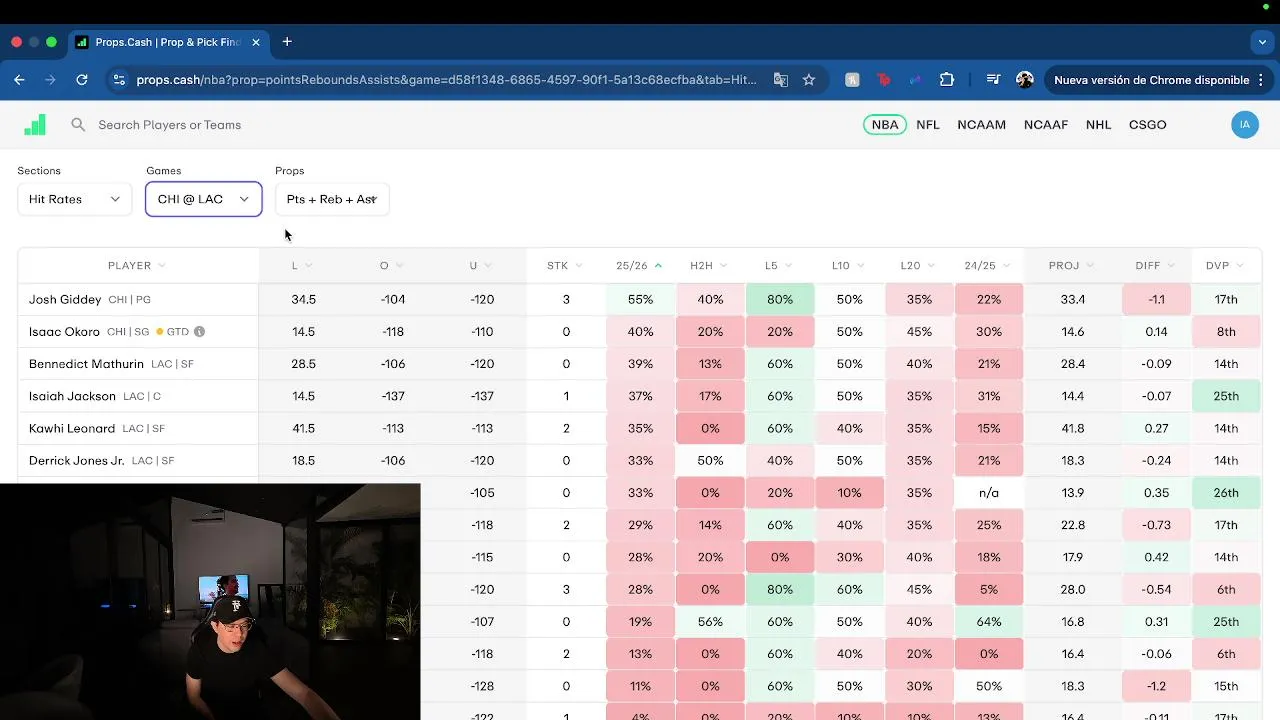Sort by the L column header
1280x720 pixels.
pos(302,266)
